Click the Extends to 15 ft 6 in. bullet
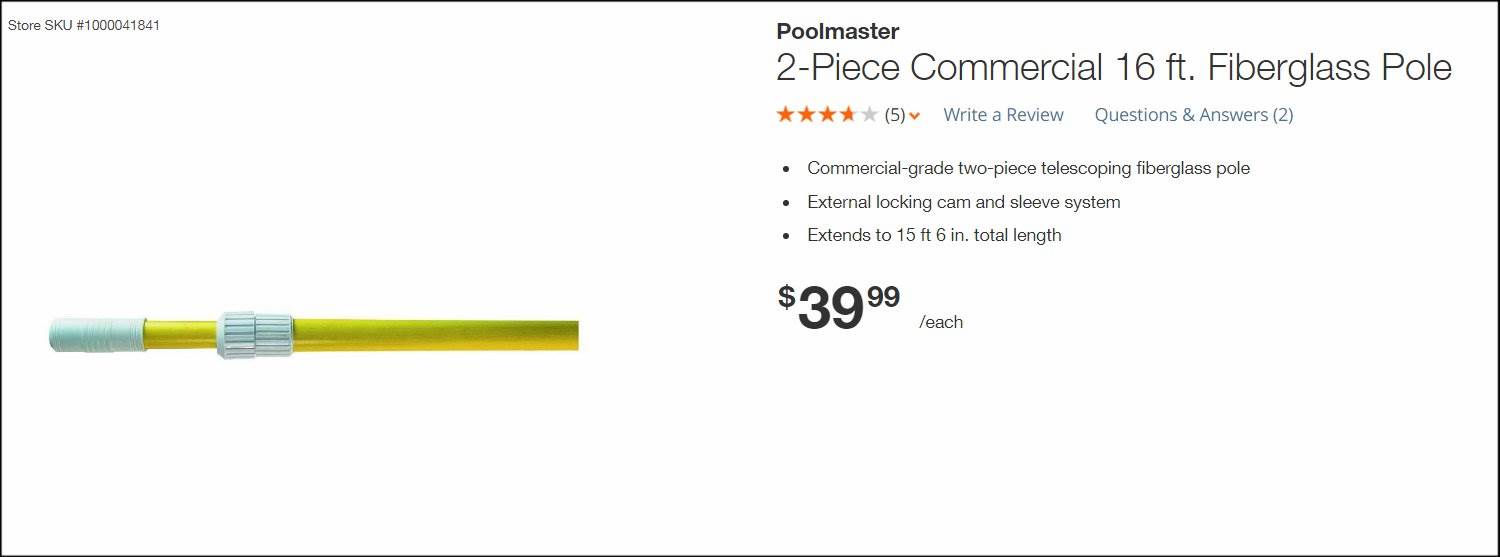 [x=934, y=236]
